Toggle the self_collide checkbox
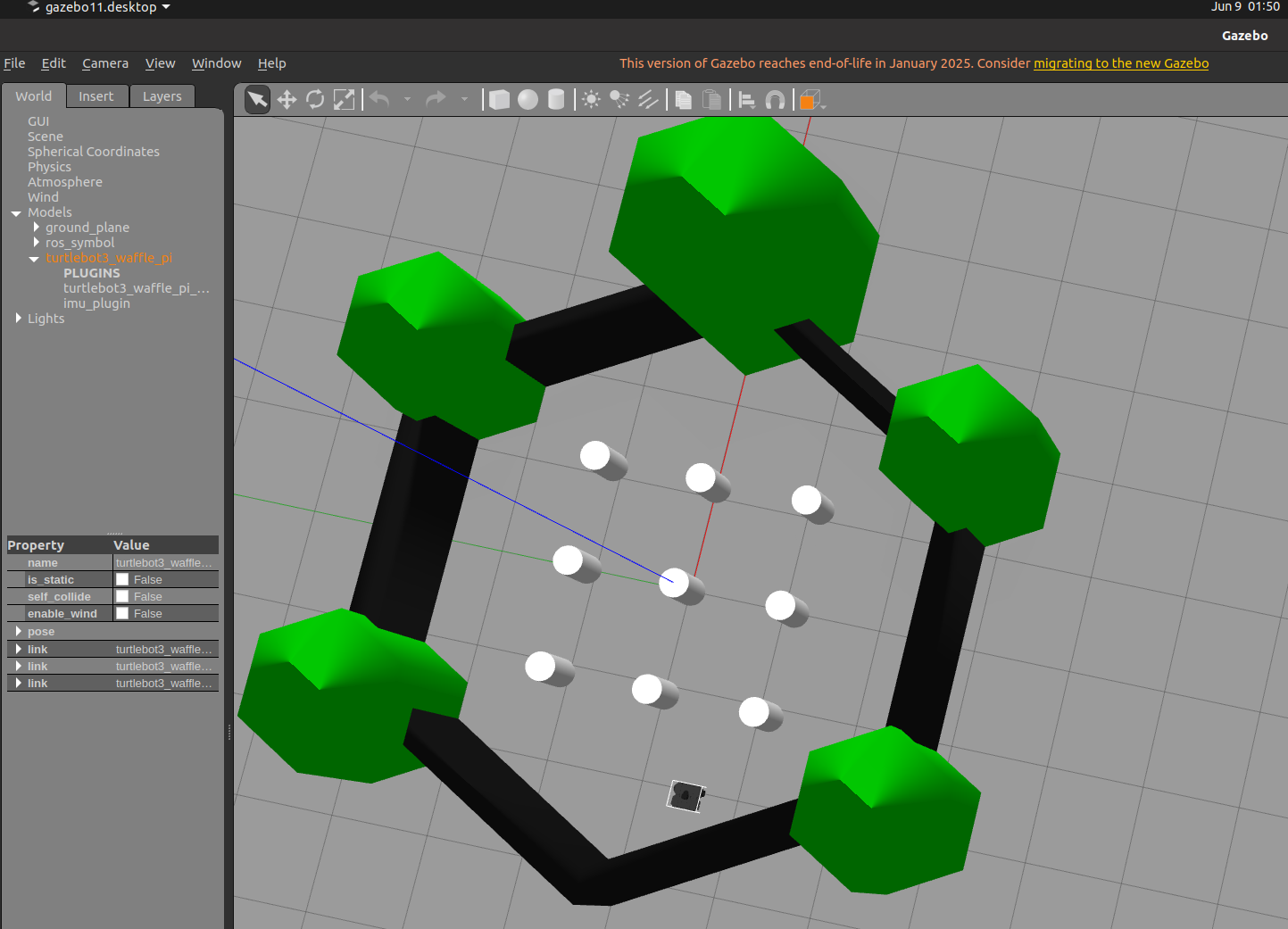 122,596
